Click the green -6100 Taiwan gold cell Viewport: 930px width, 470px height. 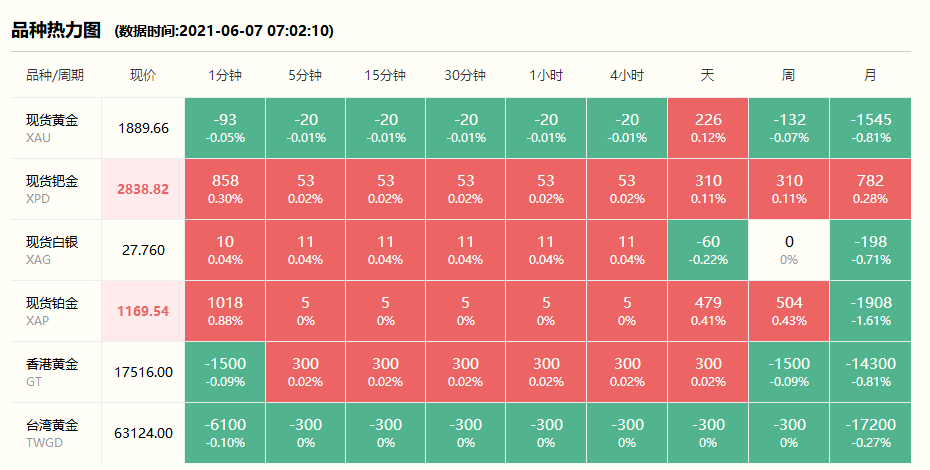(225, 433)
